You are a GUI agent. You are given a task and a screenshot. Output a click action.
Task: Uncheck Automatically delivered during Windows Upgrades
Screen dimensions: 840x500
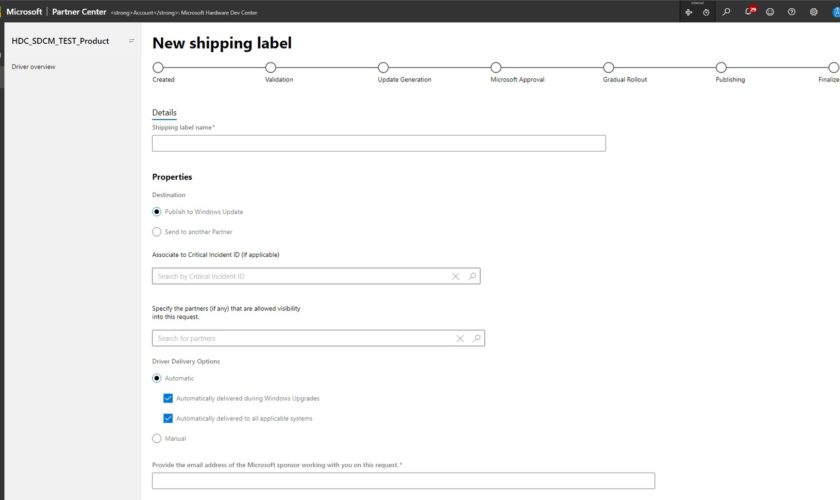tap(168, 398)
